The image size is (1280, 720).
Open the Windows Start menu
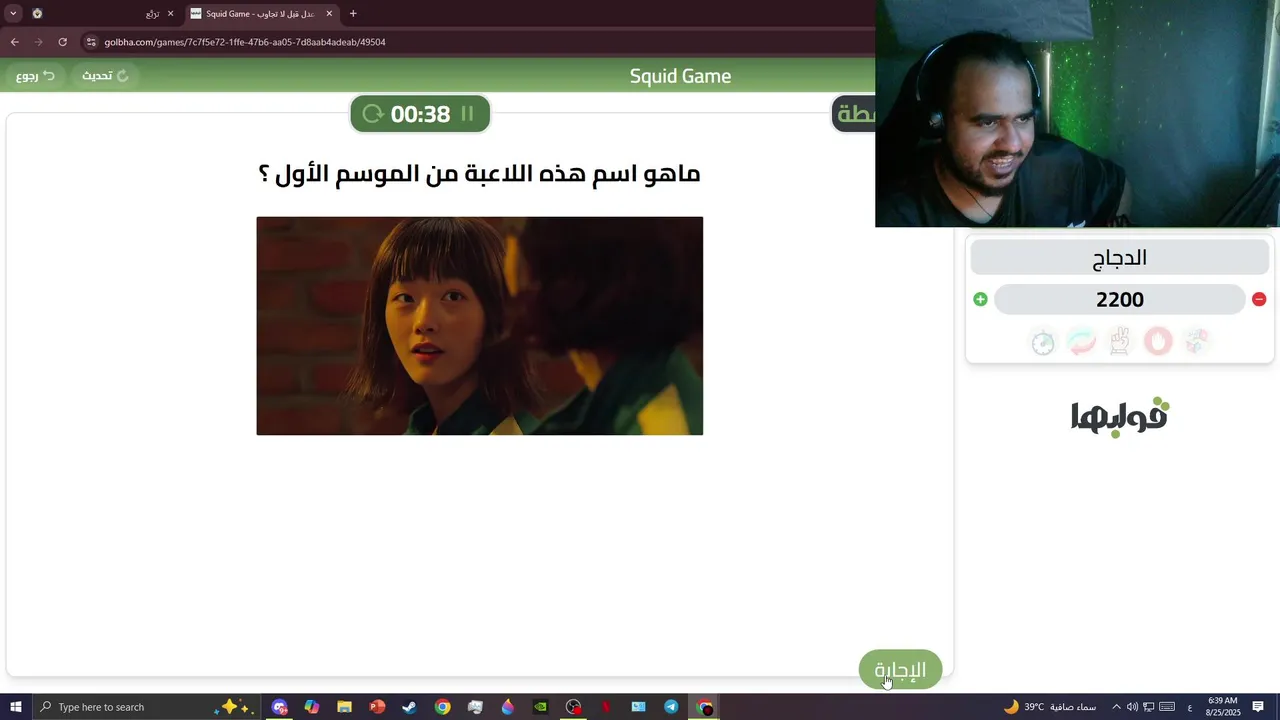(16, 707)
